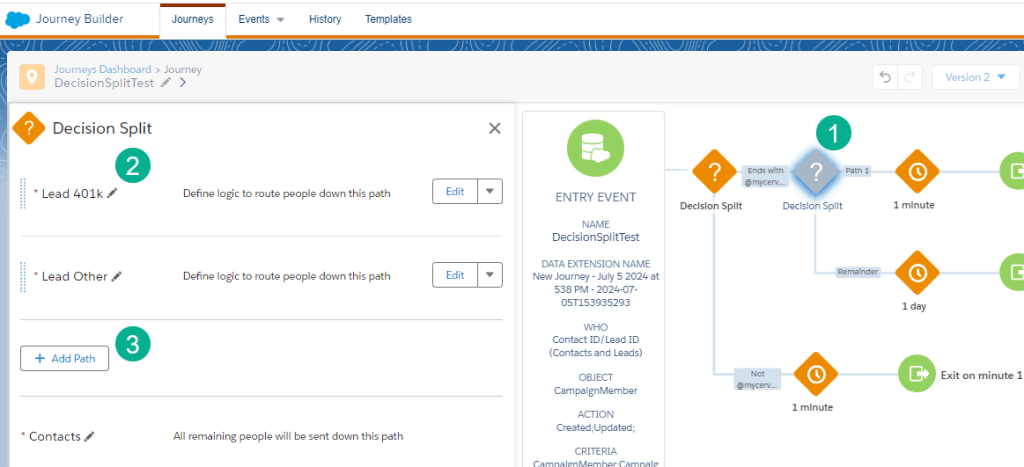Open the Version 2 dropdown
The width and height of the screenshot is (1024, 467).
click(975, 77)
